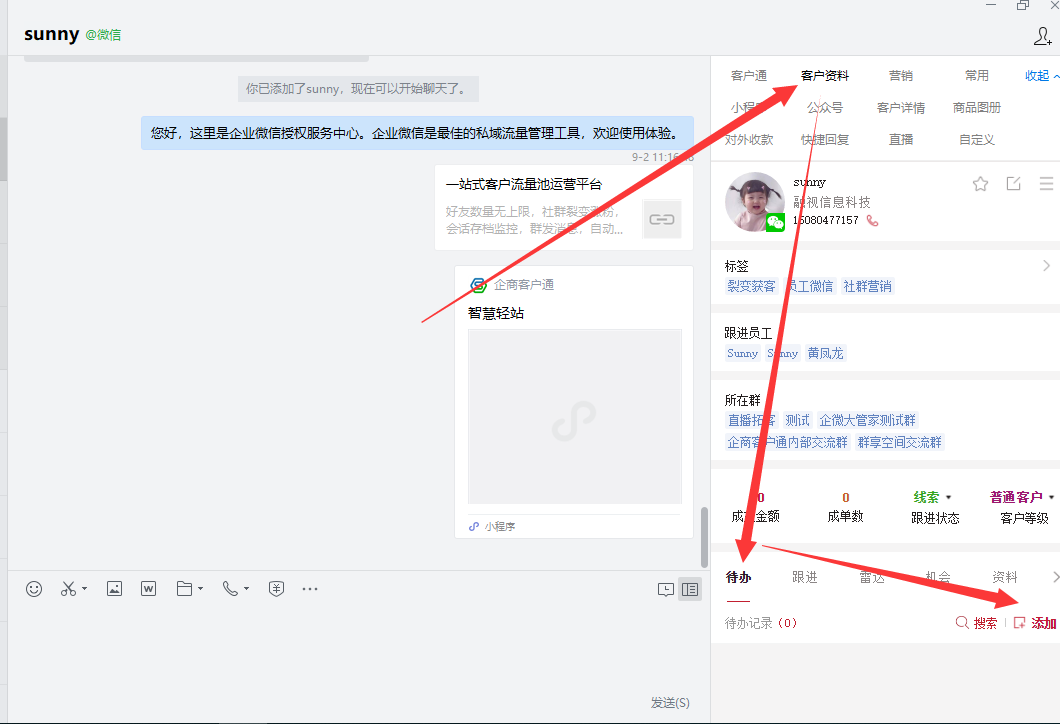
Task: Expand the 标签 section chevron
Action: coord(1046,266)
